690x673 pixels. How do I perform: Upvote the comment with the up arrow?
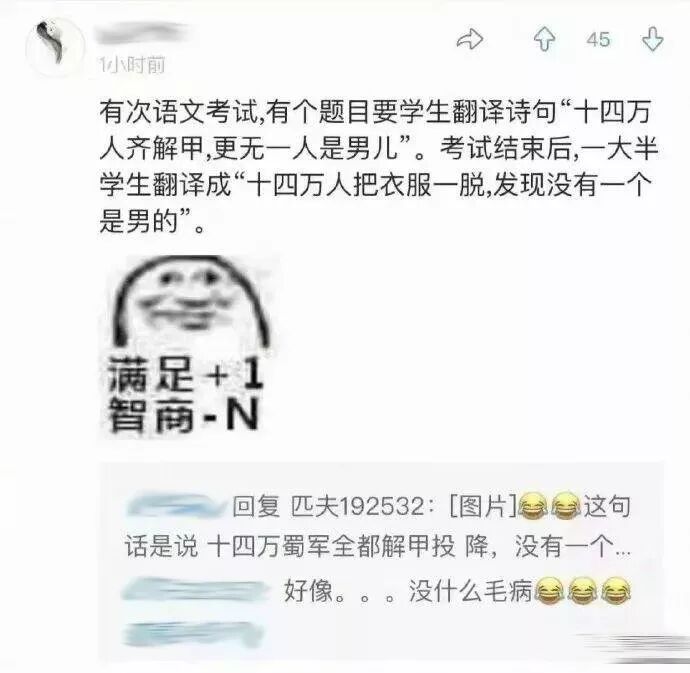[544, 39]
